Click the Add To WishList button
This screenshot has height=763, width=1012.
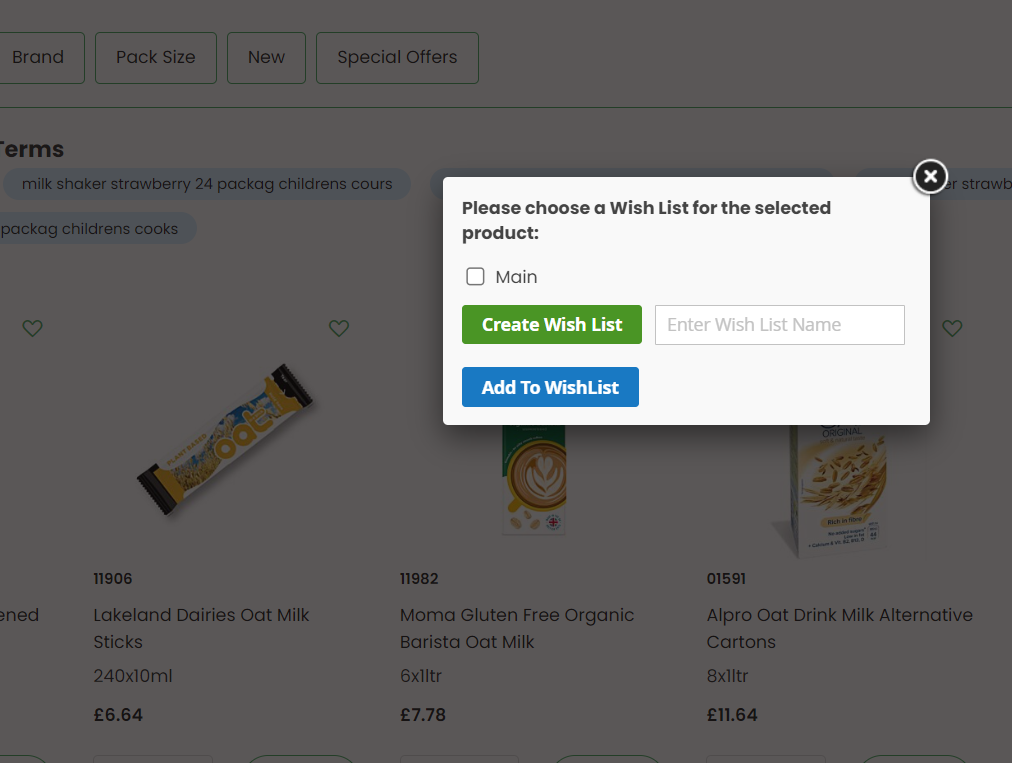point(550,388)
